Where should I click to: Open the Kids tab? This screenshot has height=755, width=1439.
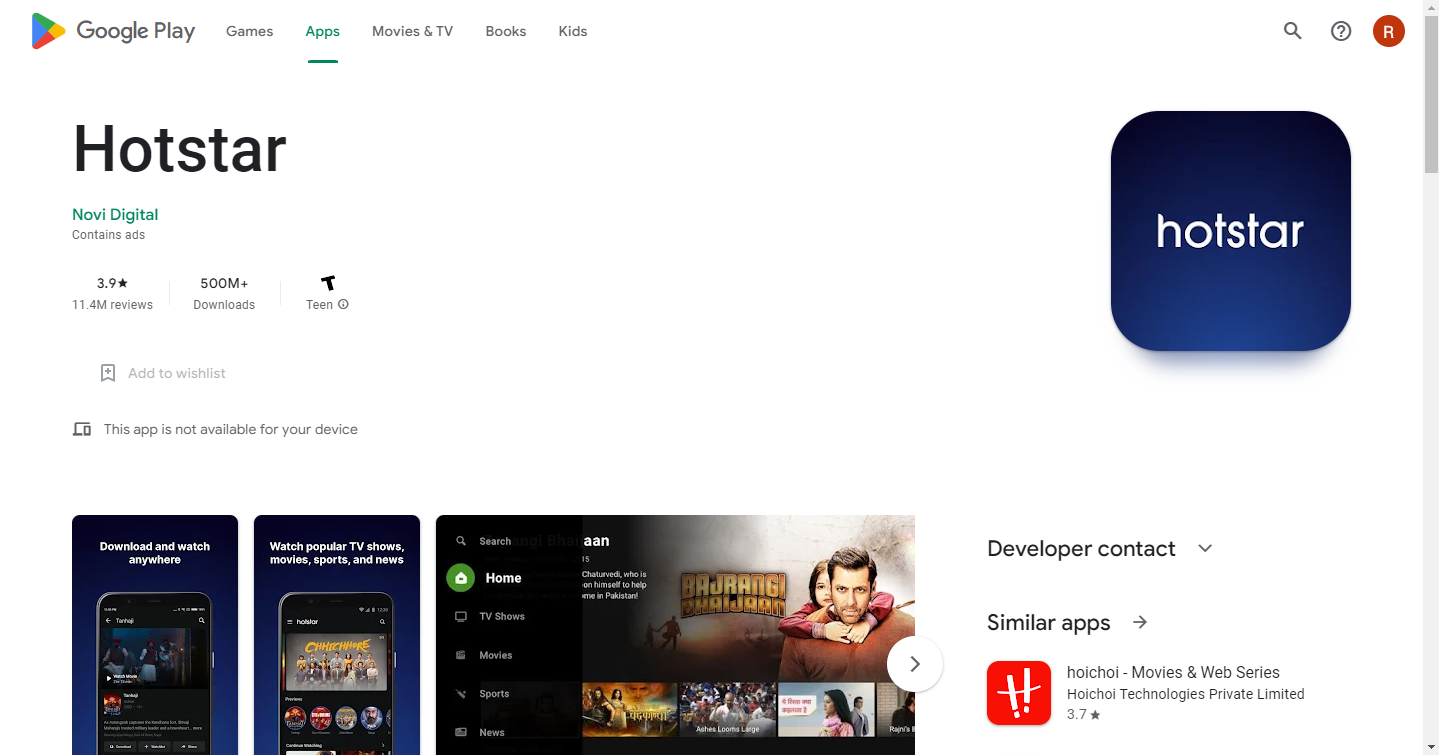tap(573, 31)
